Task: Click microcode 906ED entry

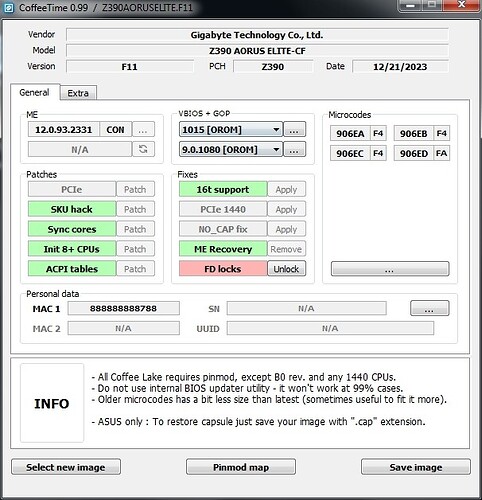Action: [x=413, y=153]
